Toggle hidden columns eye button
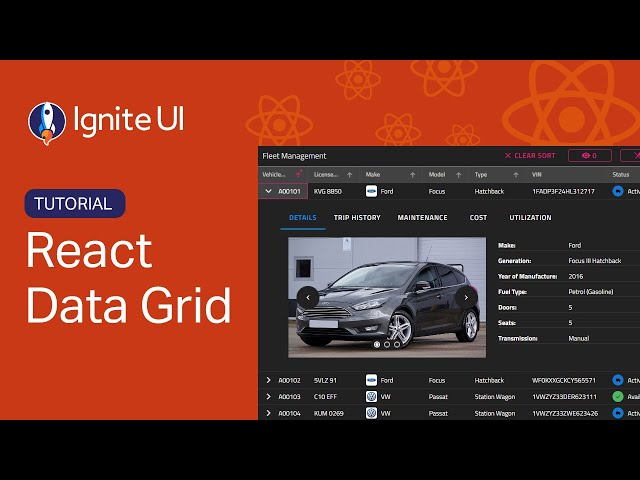This screenshot has width=640, height=480. (x=590, y=156)
